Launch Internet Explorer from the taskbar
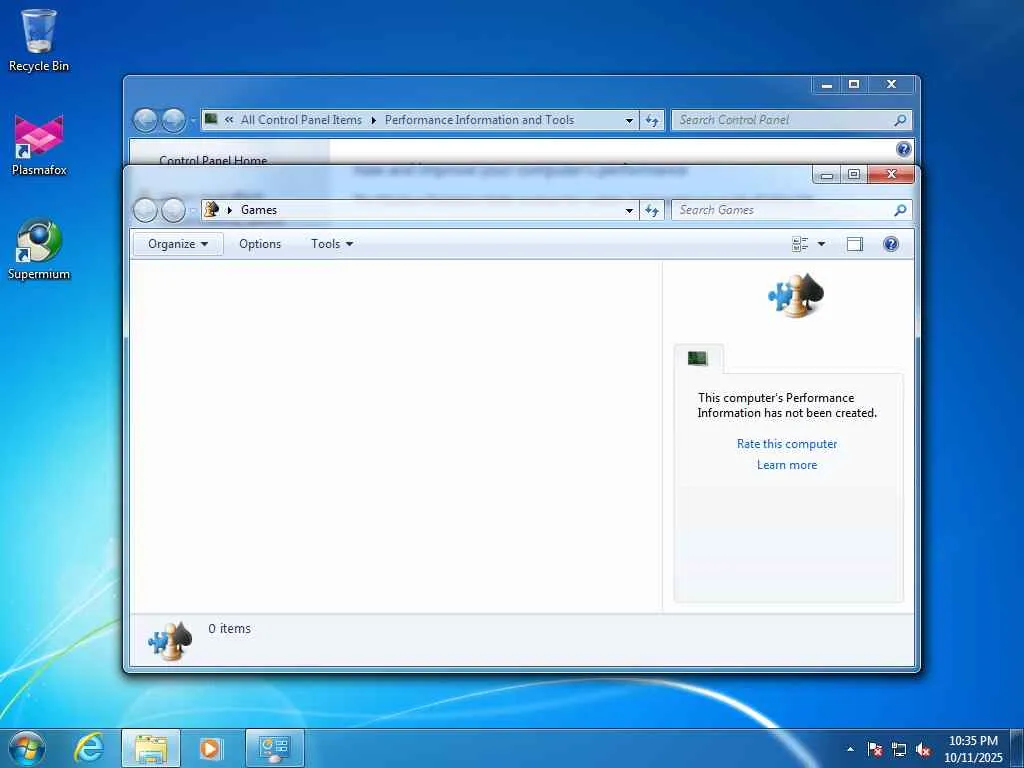The image size is (1024, 768). point(89,748)
